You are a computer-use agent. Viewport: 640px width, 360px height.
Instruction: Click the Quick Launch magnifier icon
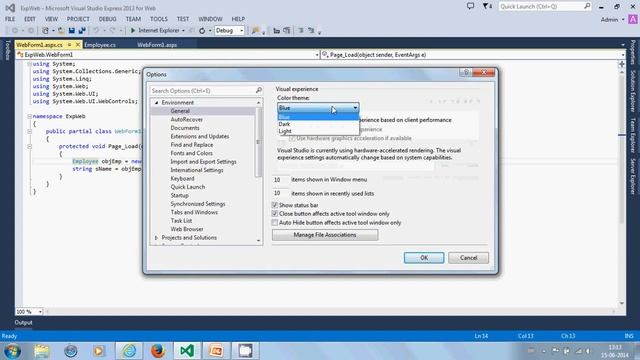(x=587, y=6)
